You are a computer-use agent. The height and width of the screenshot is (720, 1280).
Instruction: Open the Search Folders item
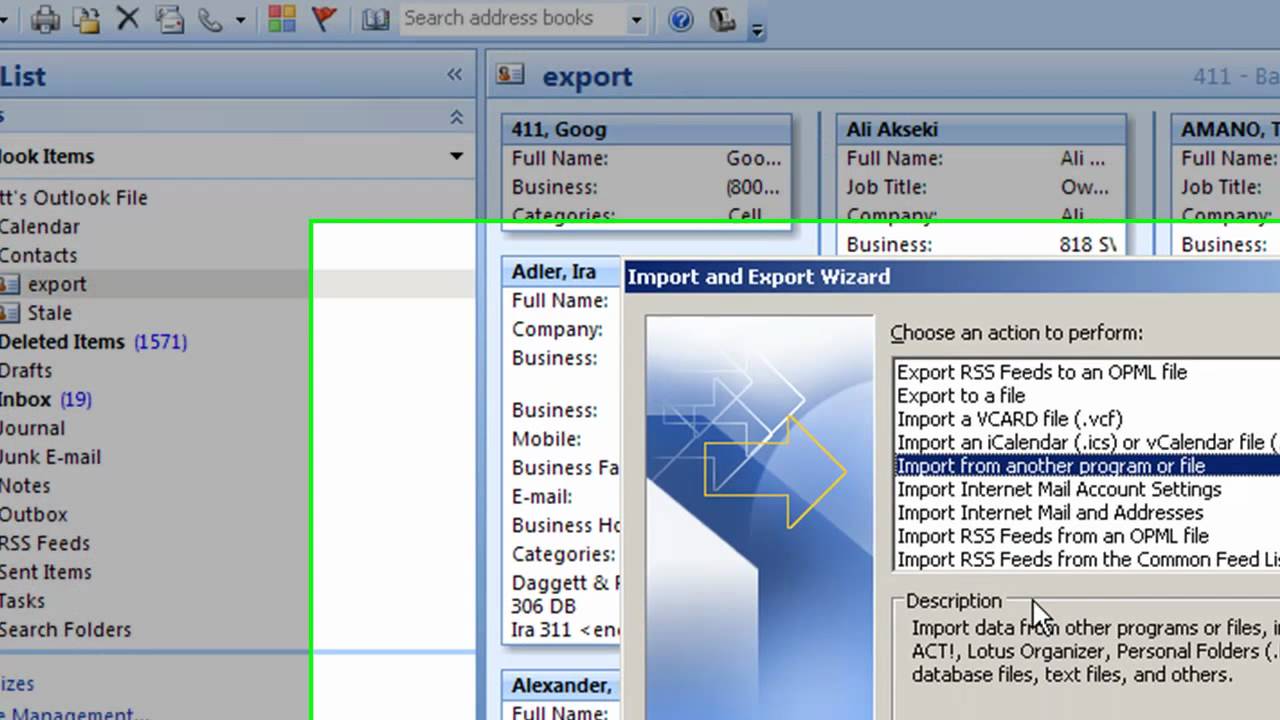coord(66,630)
